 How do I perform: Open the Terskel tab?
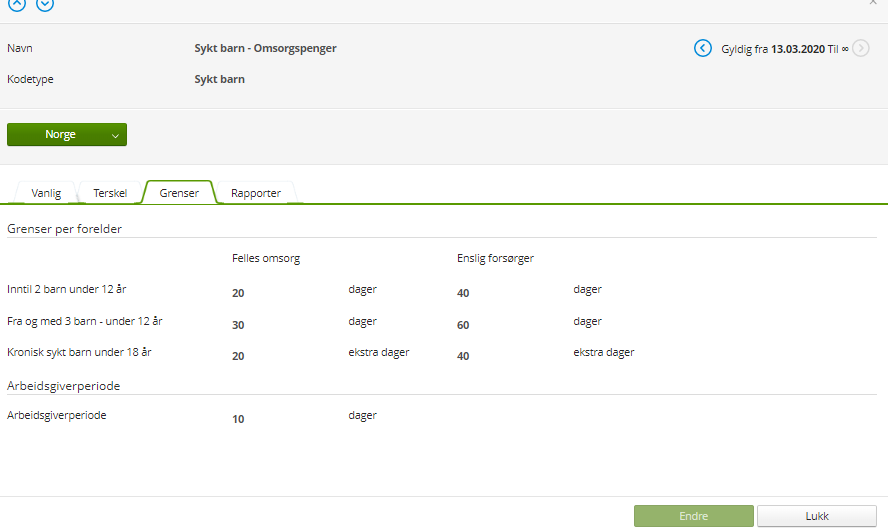pos(110,193)
